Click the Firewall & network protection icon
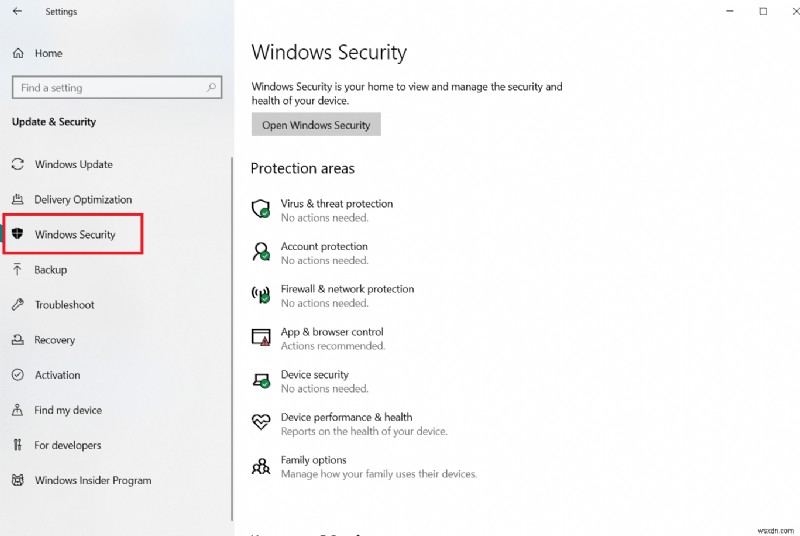Viewport: 800px width, 536px height. (261, 295)
